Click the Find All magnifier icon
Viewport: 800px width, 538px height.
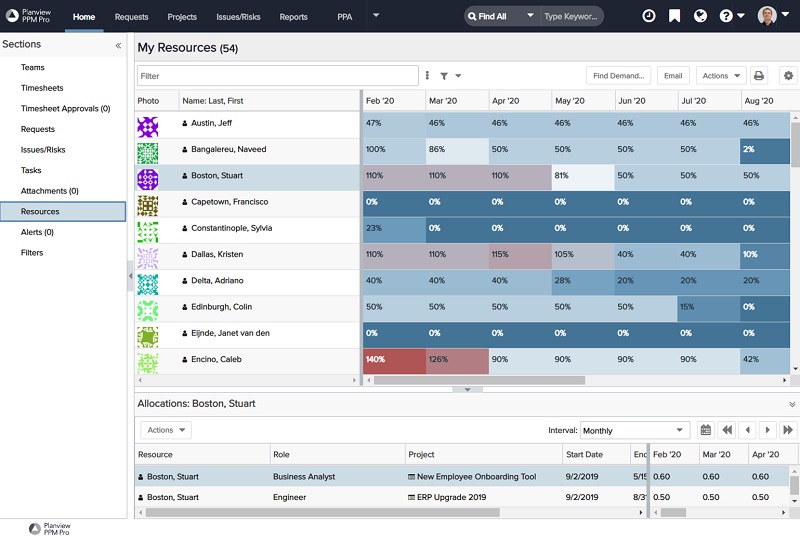coord(472,16)
